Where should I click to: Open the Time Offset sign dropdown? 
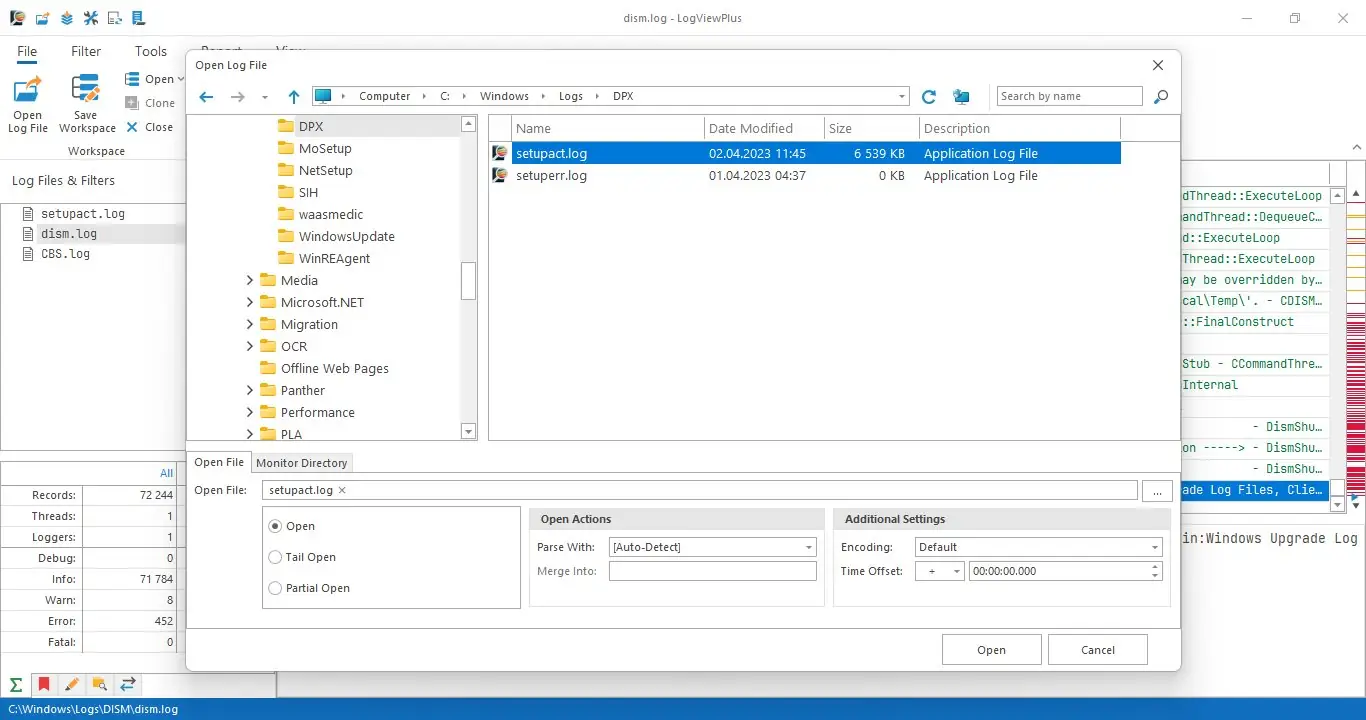pos(956,572)
